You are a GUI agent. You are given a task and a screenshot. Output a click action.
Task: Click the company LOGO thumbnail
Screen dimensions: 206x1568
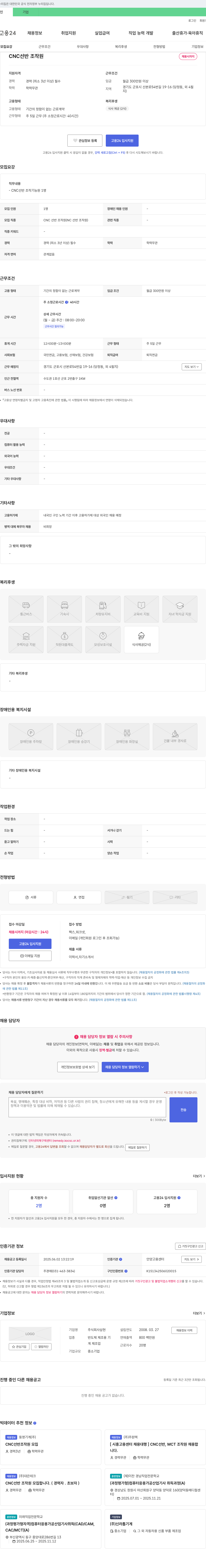(30, 1334)
